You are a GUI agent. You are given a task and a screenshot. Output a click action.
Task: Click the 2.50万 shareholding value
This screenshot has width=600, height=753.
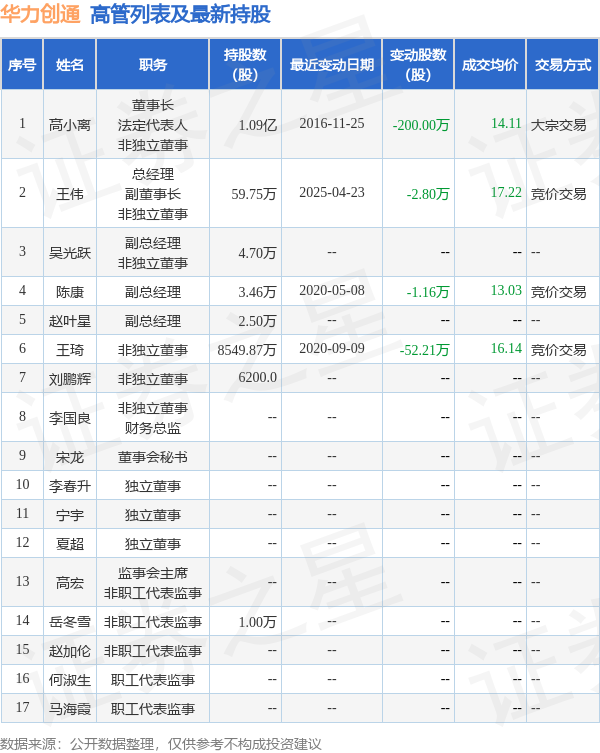(257, 320)
